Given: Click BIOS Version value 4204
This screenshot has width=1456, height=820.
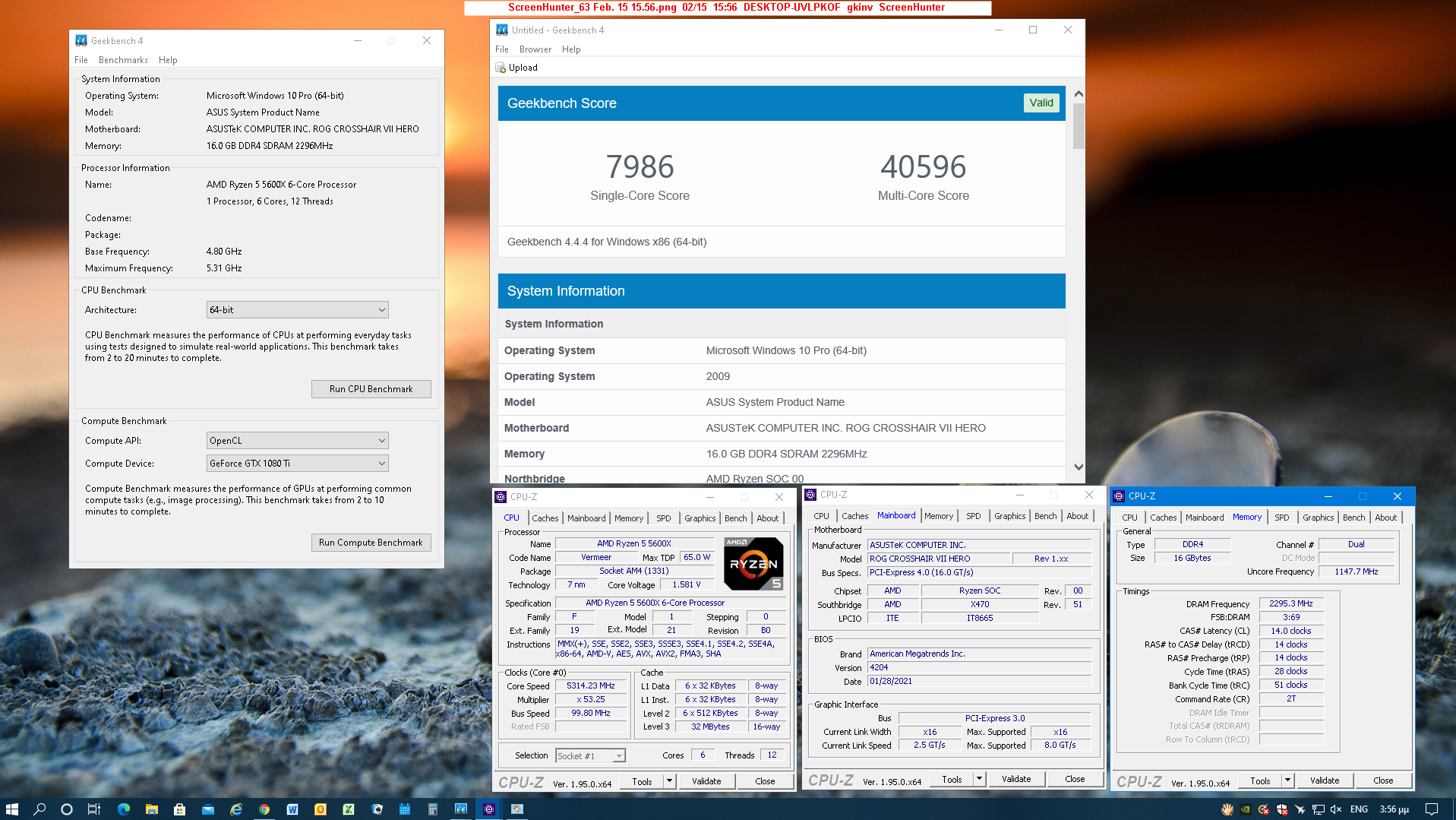Looking at the screenshot, I should 980,668.
